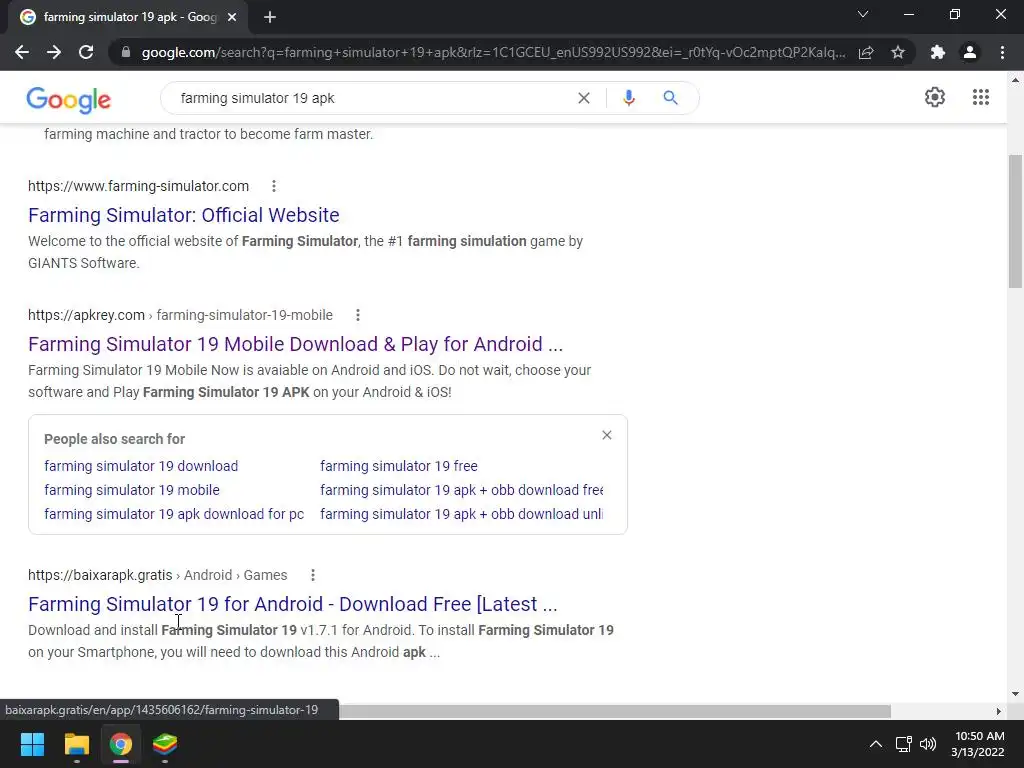Go to Google home via logo
The width and height of the screenshot is (1024, 768).
click(69, 99)
